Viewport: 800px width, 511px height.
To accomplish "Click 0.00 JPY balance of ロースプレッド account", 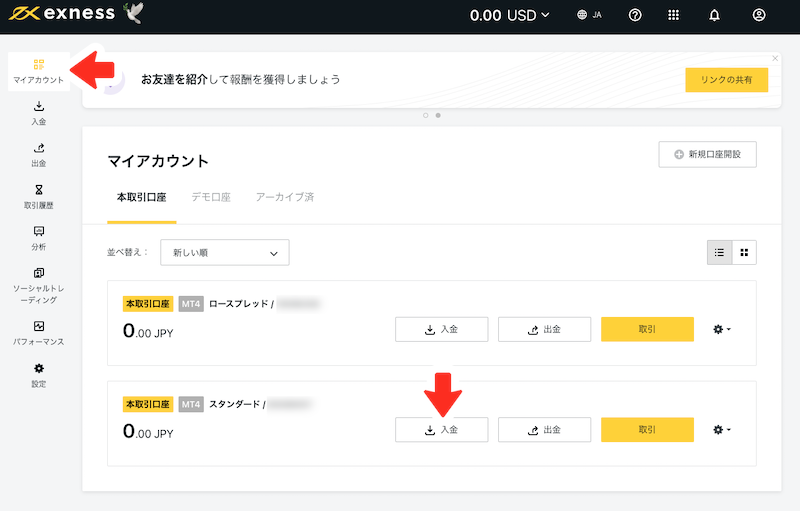I will coord(148,331).
